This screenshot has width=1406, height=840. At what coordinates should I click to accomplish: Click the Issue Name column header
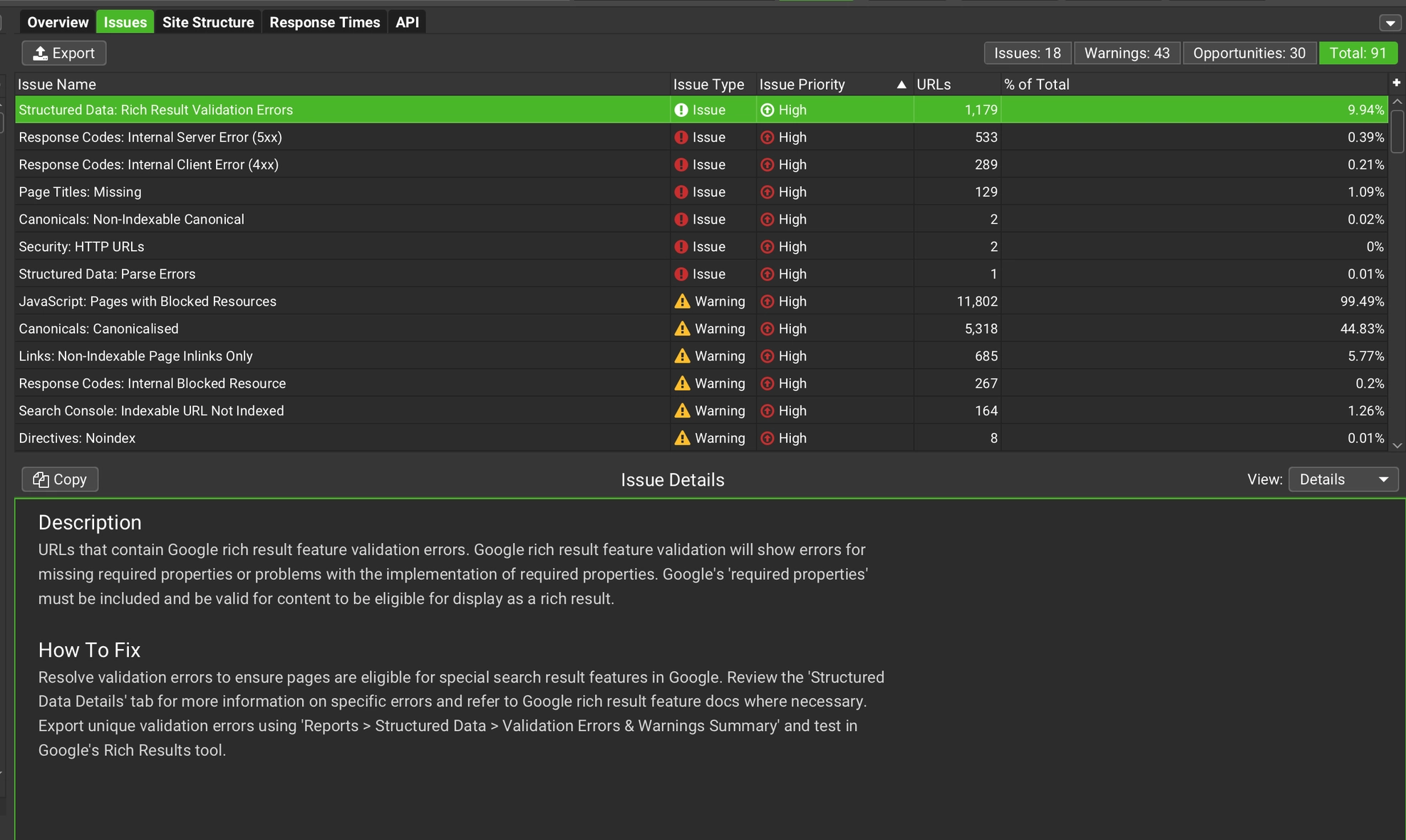coord(57,84)
